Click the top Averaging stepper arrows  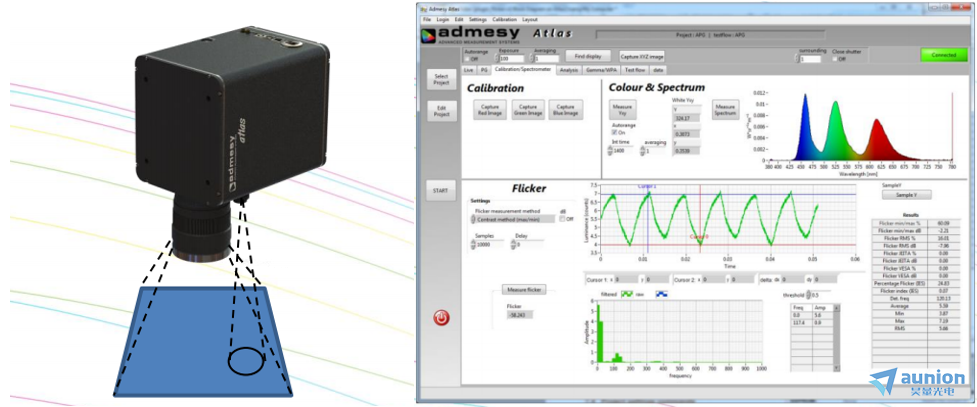click(533, 59)
